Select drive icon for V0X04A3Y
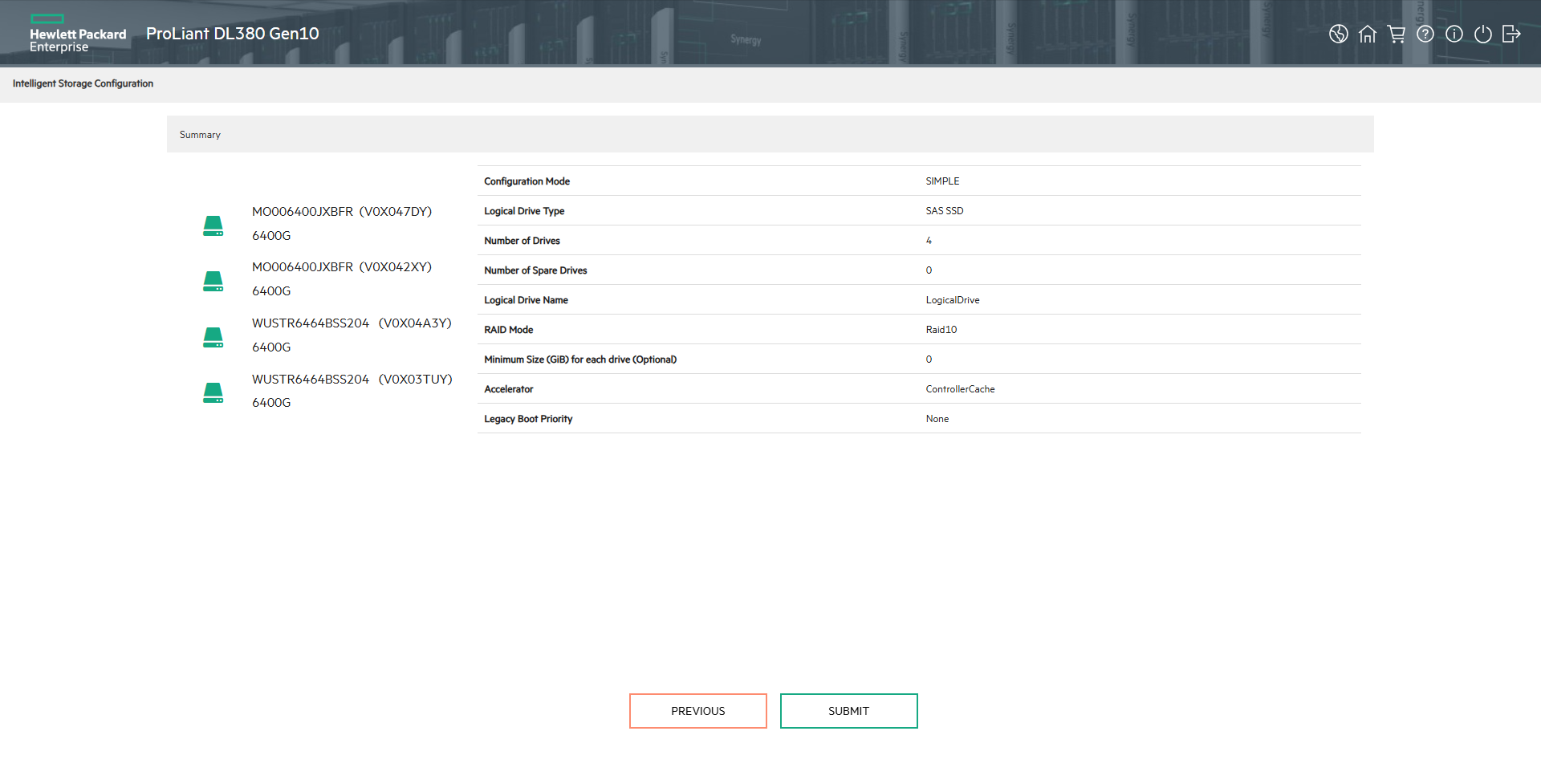The height and width of the screenshot is (784, 1541). (213, 337)
